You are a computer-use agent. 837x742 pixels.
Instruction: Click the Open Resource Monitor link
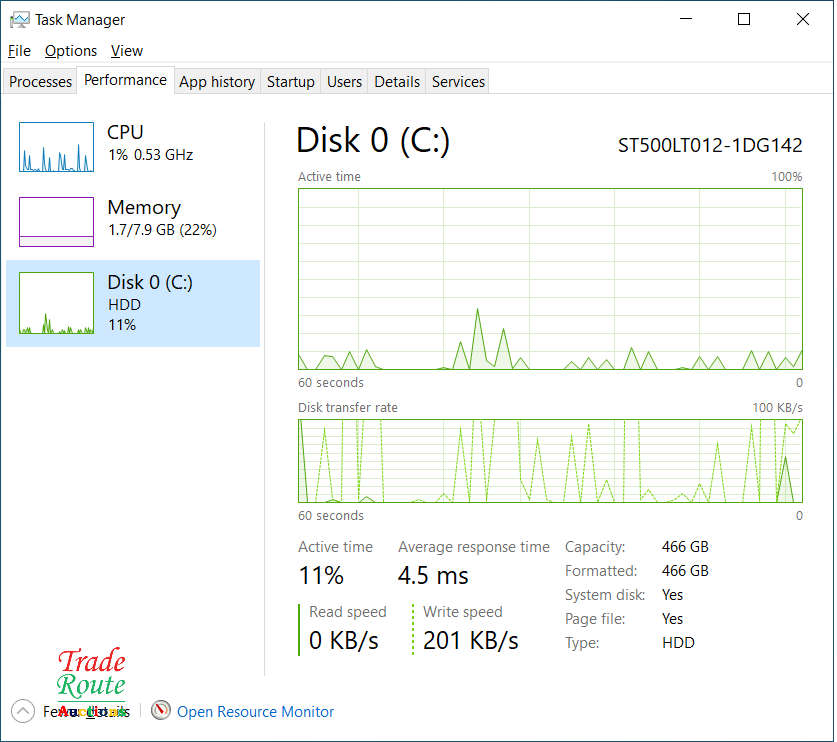click(255, 712)
